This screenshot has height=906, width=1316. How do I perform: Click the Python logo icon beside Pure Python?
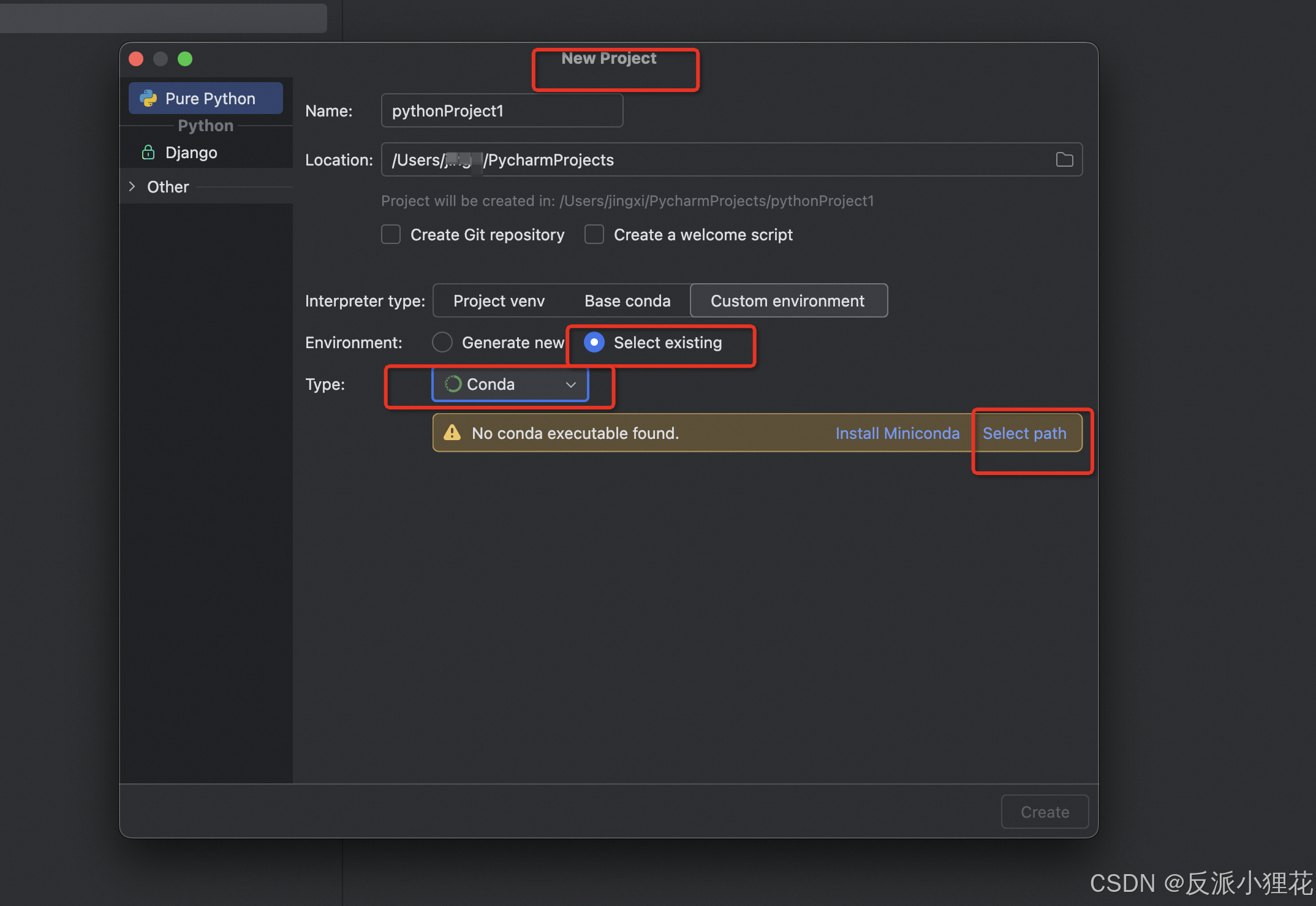[148, 99]
